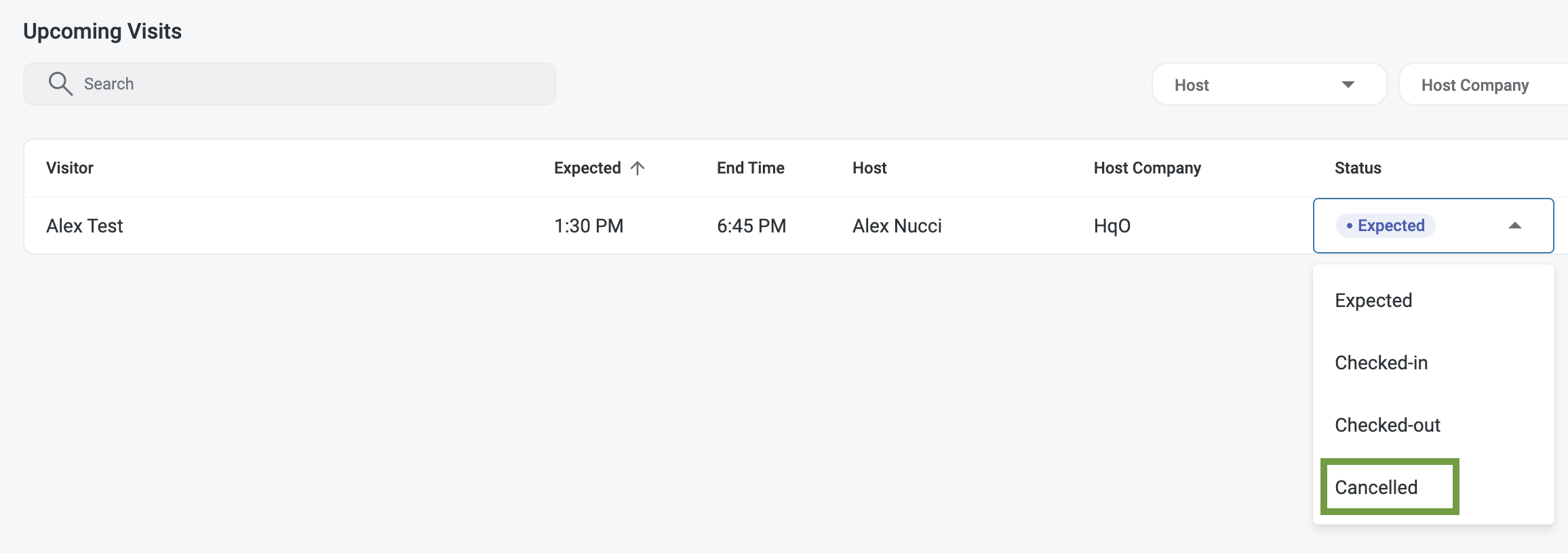Click the Host Company column header
Screen dimensions: 1568x553
(x=1147, y=168)
